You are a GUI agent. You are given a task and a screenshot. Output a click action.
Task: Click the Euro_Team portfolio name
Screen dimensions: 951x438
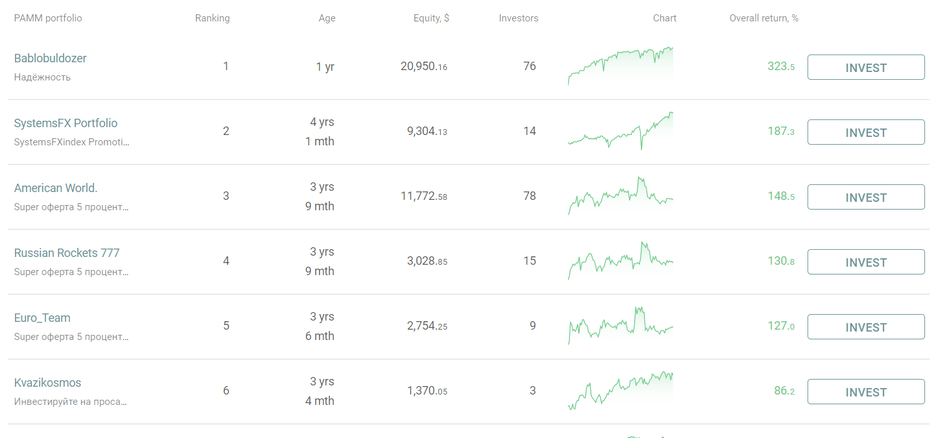tap(42, 318)
